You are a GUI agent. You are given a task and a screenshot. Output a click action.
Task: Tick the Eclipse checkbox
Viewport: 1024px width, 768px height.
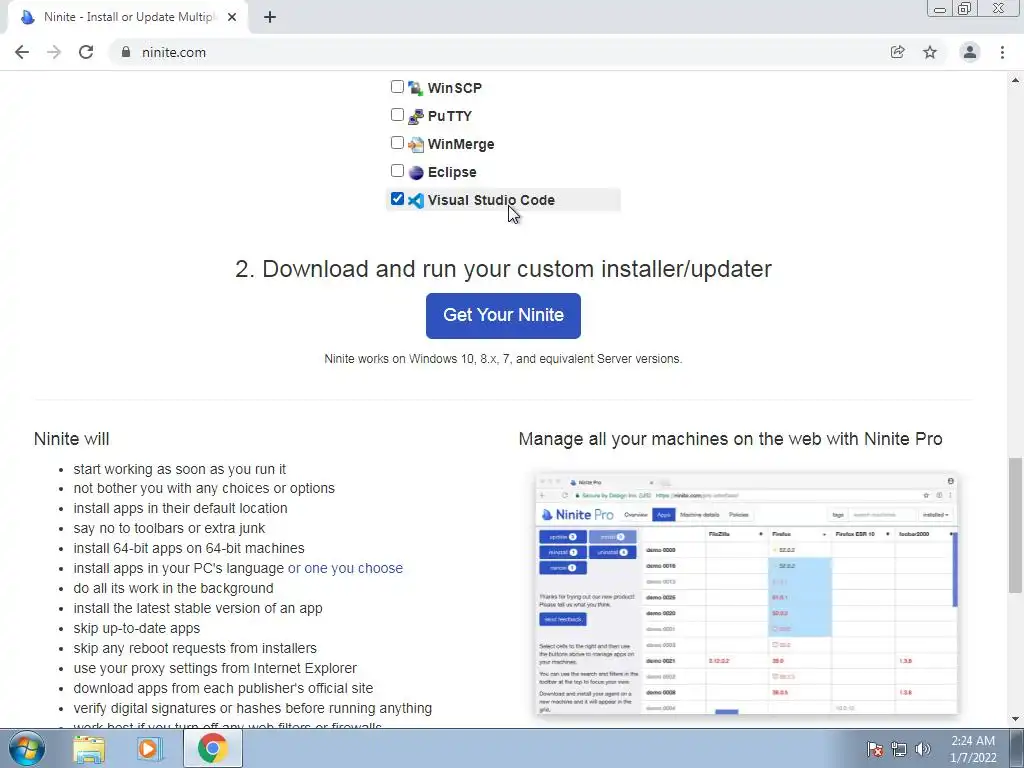click(x=397, y=170)
